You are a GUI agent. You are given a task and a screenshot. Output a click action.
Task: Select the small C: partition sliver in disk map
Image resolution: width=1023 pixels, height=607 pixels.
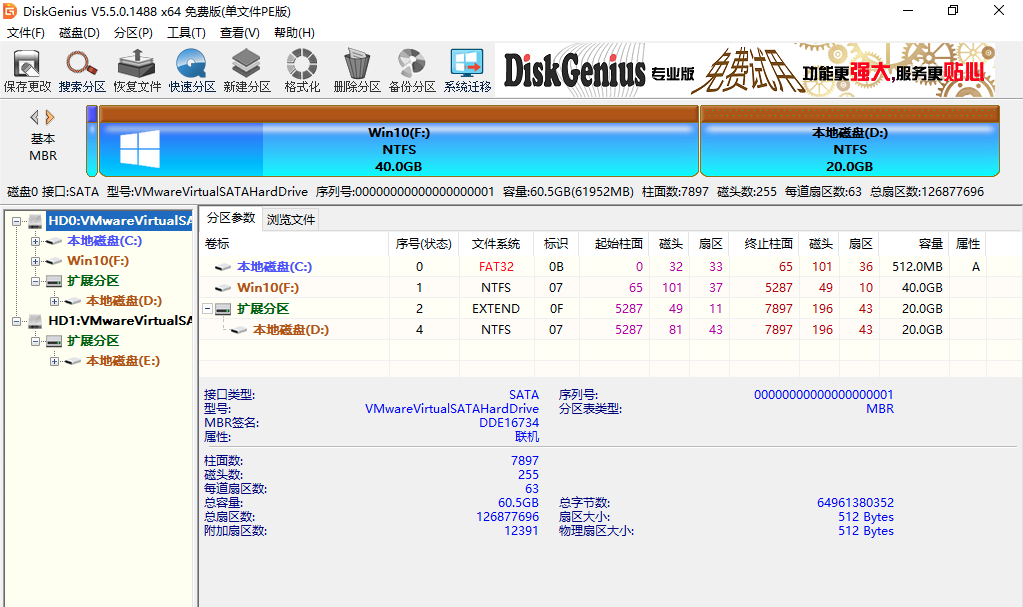point(92,141)
